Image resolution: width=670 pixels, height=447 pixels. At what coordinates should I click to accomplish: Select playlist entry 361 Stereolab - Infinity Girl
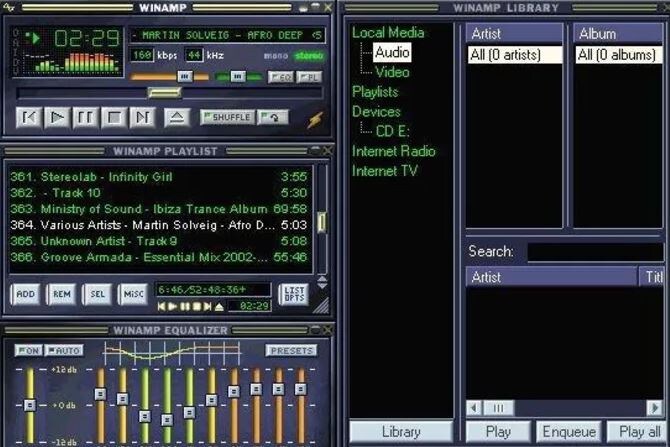click(159, 177)
